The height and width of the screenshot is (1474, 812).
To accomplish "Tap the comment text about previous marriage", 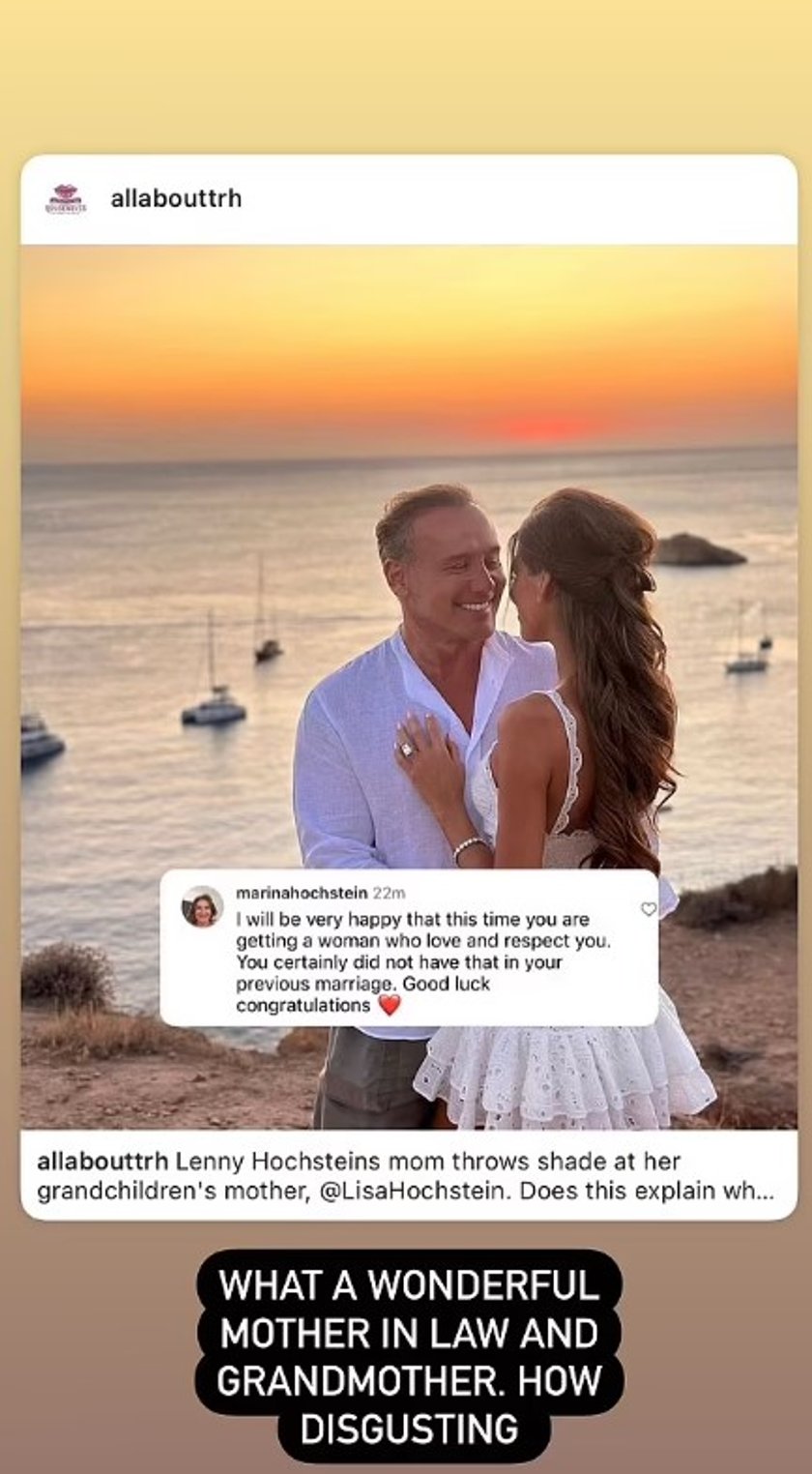I will point(413,962).
